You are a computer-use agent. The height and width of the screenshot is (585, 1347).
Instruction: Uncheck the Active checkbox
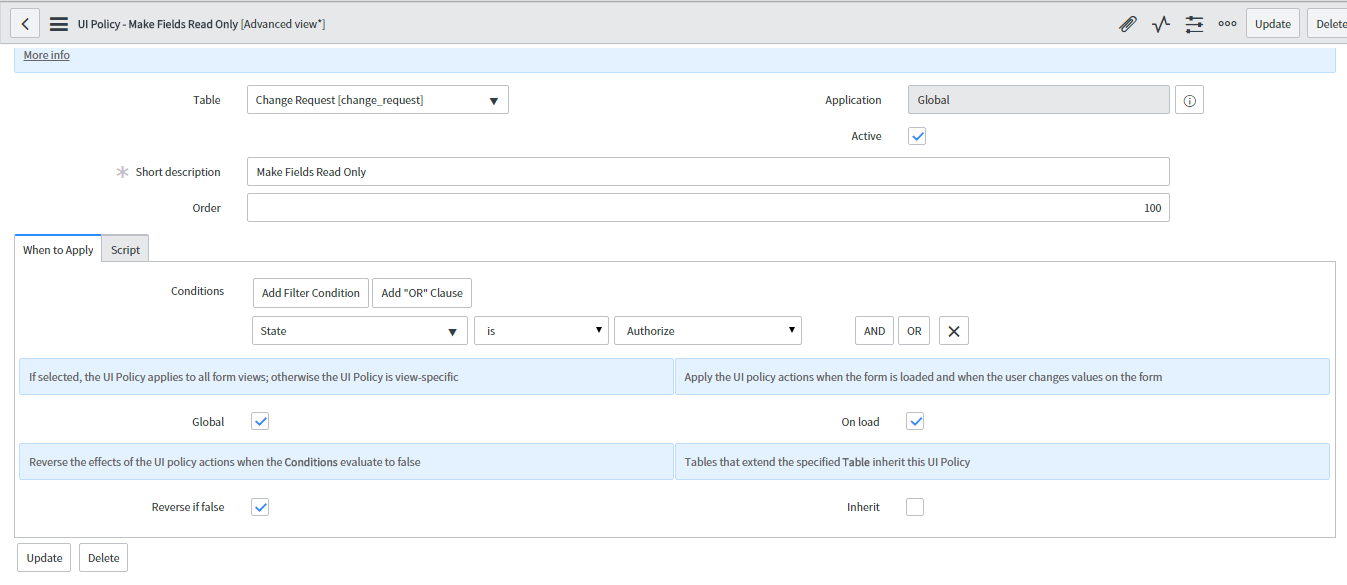(x=916, y=135)
